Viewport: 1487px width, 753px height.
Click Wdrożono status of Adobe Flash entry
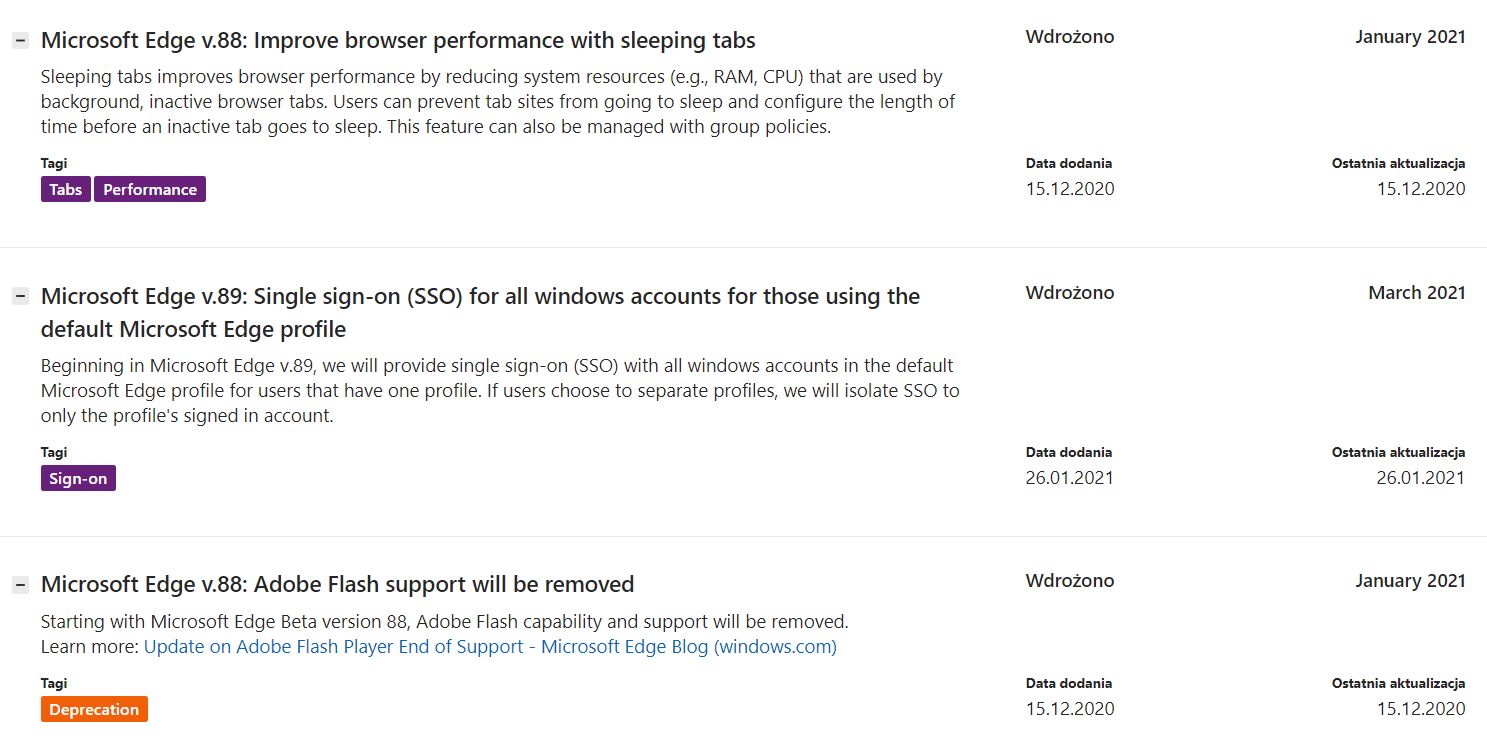click(1070, 581)
